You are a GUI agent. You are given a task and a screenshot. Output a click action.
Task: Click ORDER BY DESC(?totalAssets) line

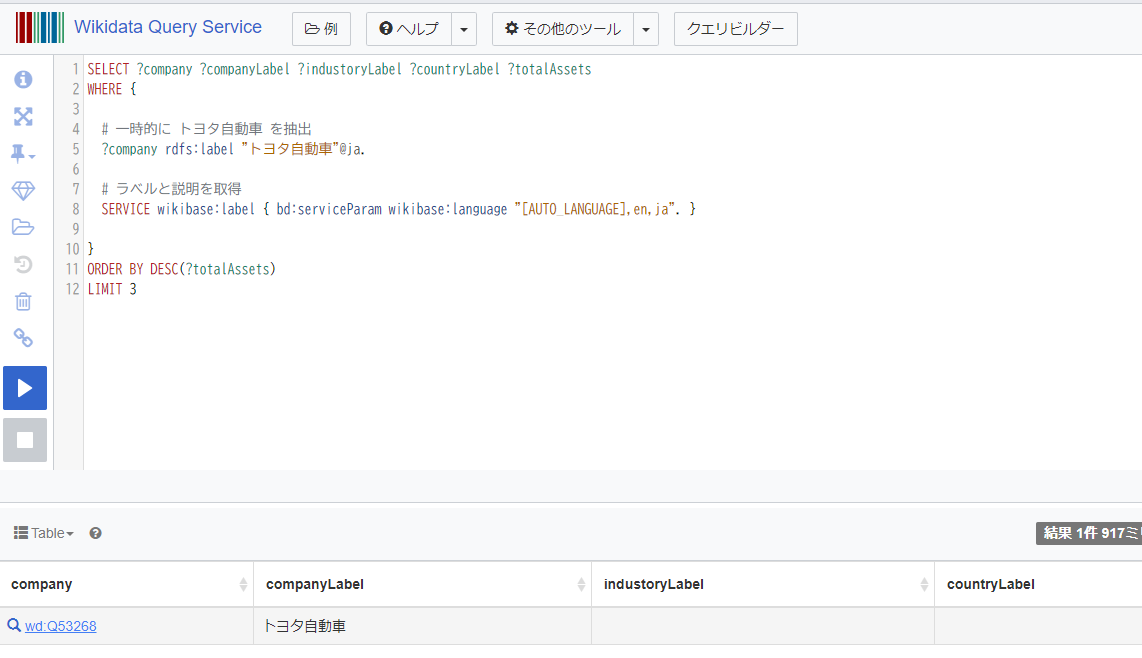pyautogui.click(x=181, y=270)
